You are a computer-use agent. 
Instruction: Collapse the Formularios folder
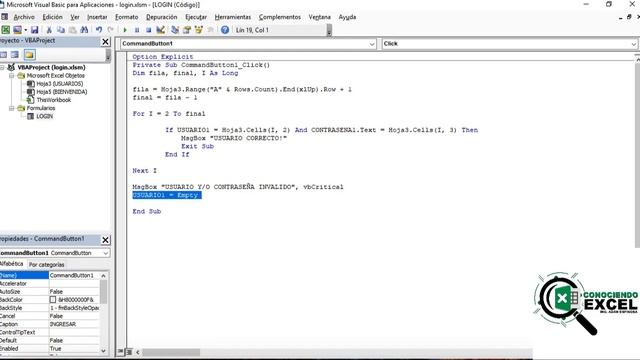coord(12,108)
